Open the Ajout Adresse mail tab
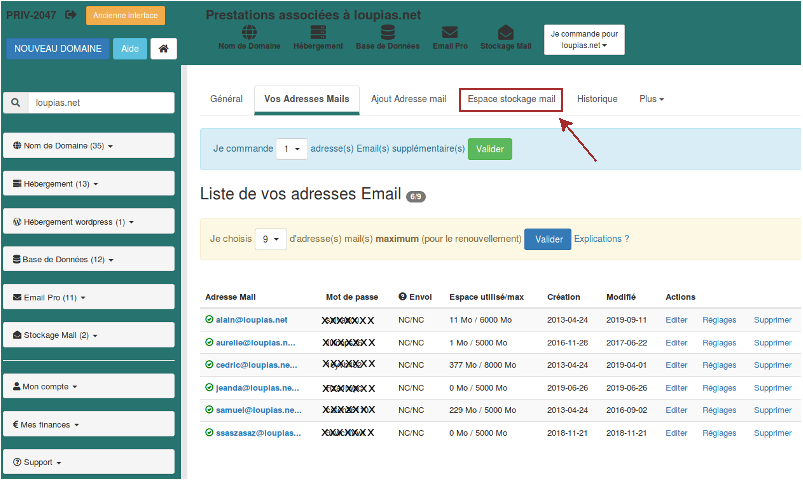Screen dimensions: 803x481 coord(409,99)
